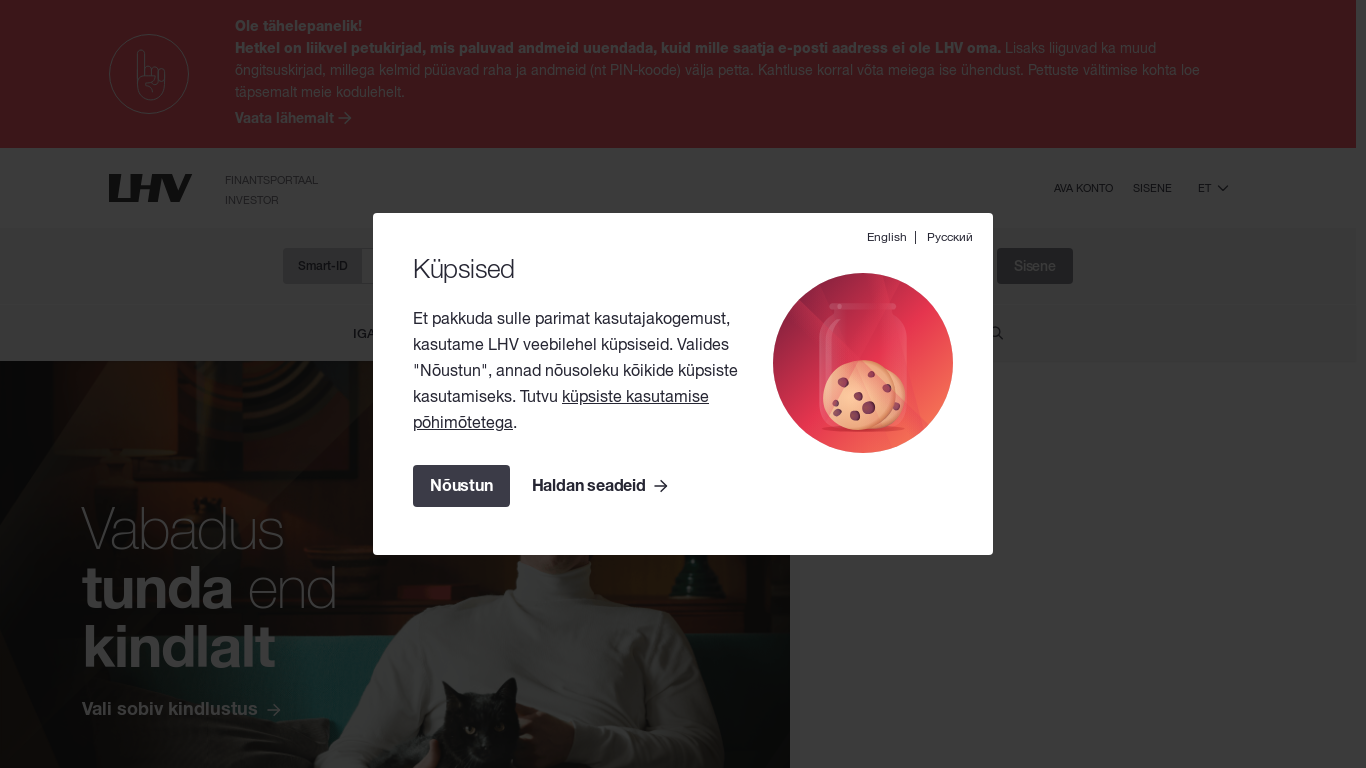Screen dimensions: 1366x768
Task: Click the arrow next to Haldan seadeid
Action: [x=661, y=486]
